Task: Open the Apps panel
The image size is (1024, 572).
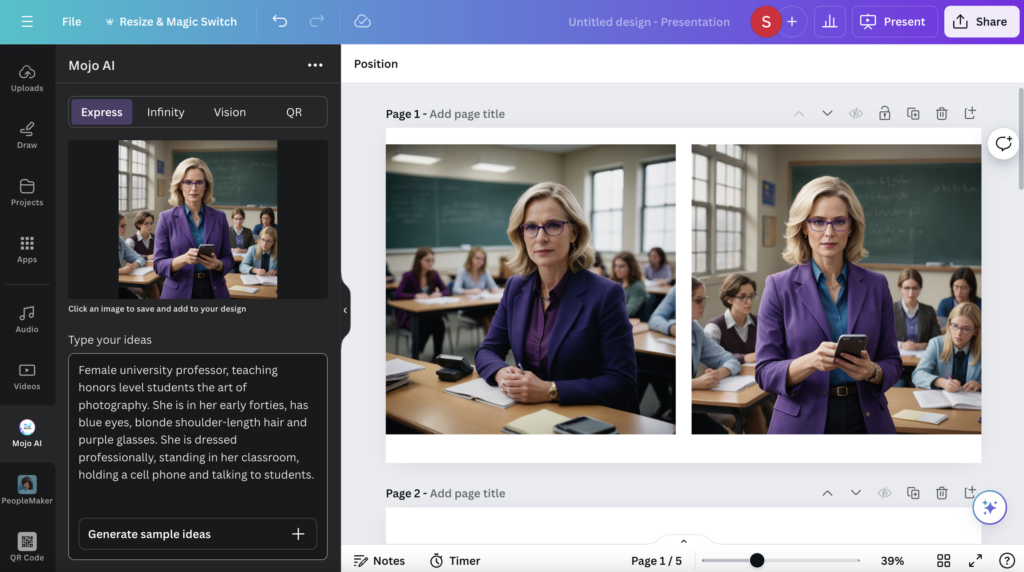Action: pos(27,249)
